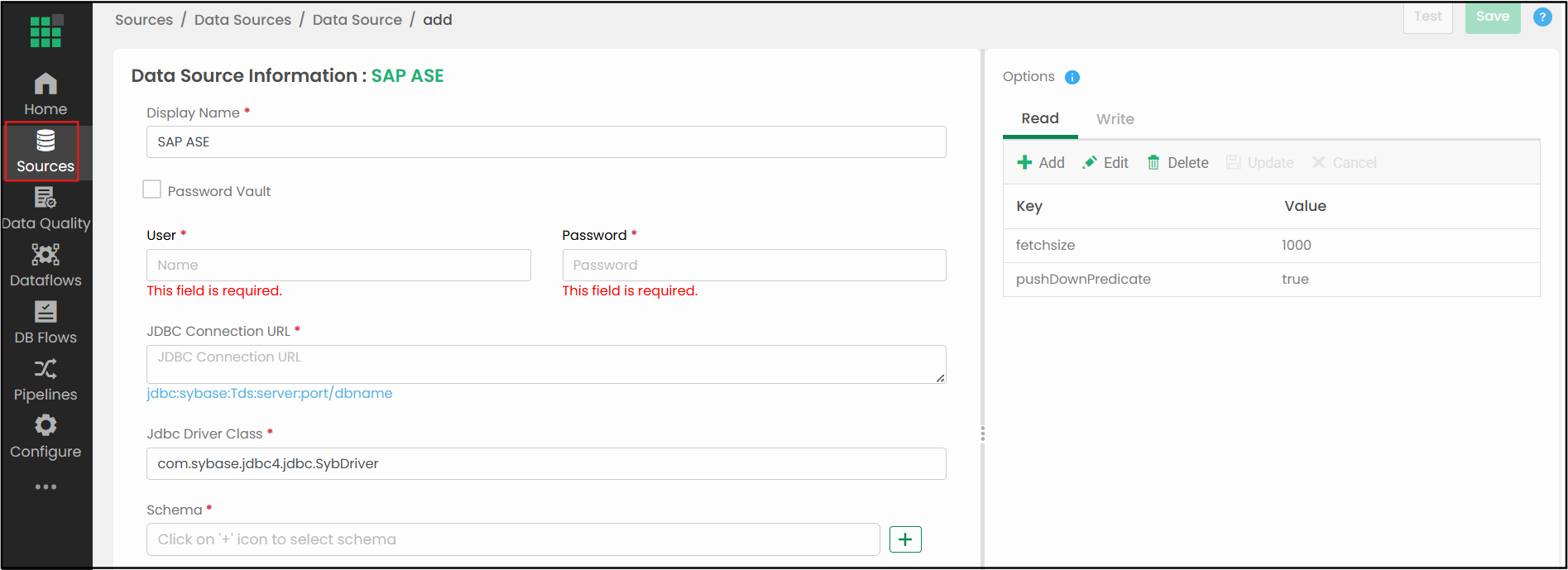Focus the JDBC Connection URL field
Screen dimensions: 1568x570
point(546,364)
